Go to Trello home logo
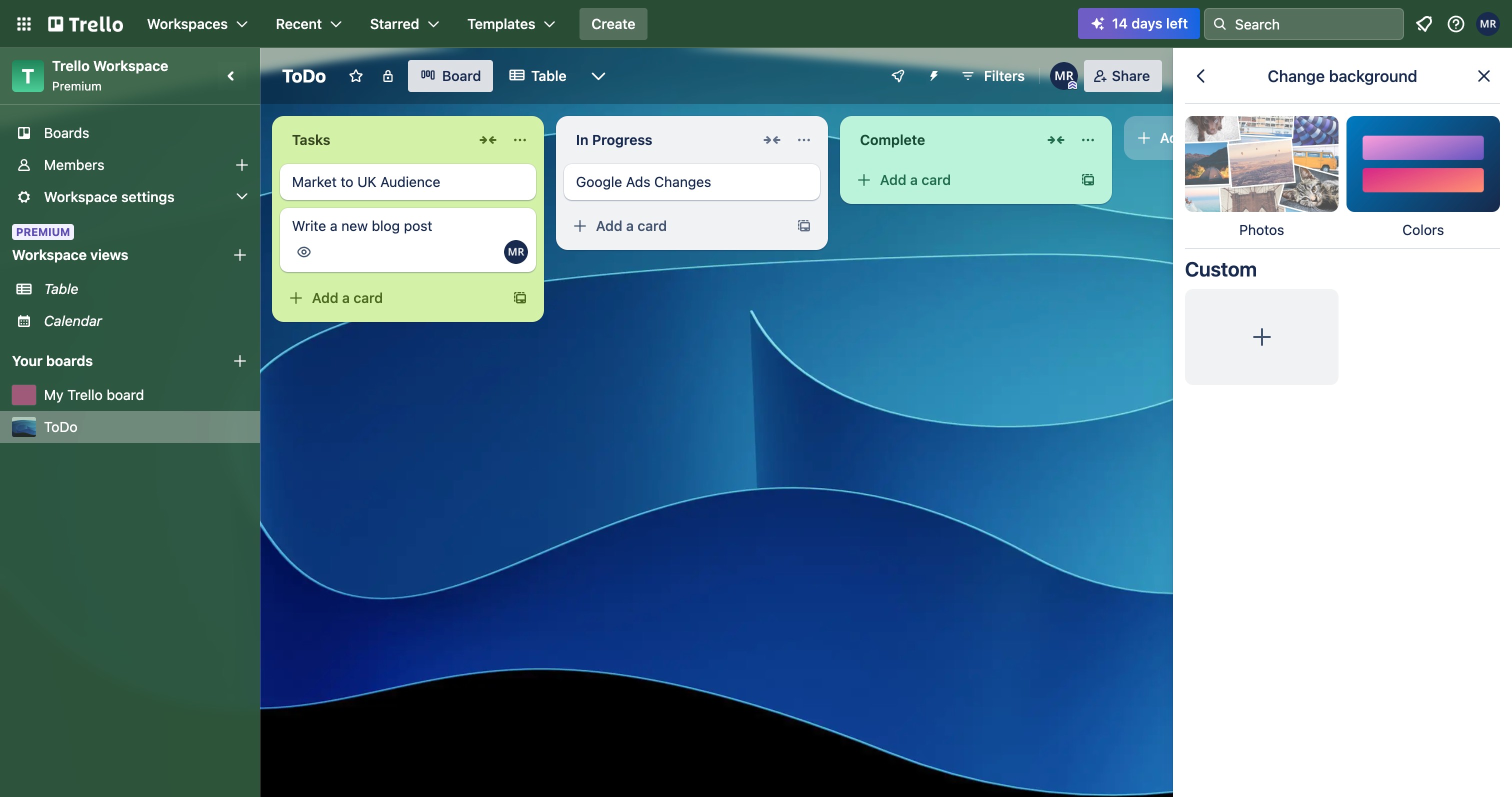The height and width of the screenshot is (797, 1512). 85,24
